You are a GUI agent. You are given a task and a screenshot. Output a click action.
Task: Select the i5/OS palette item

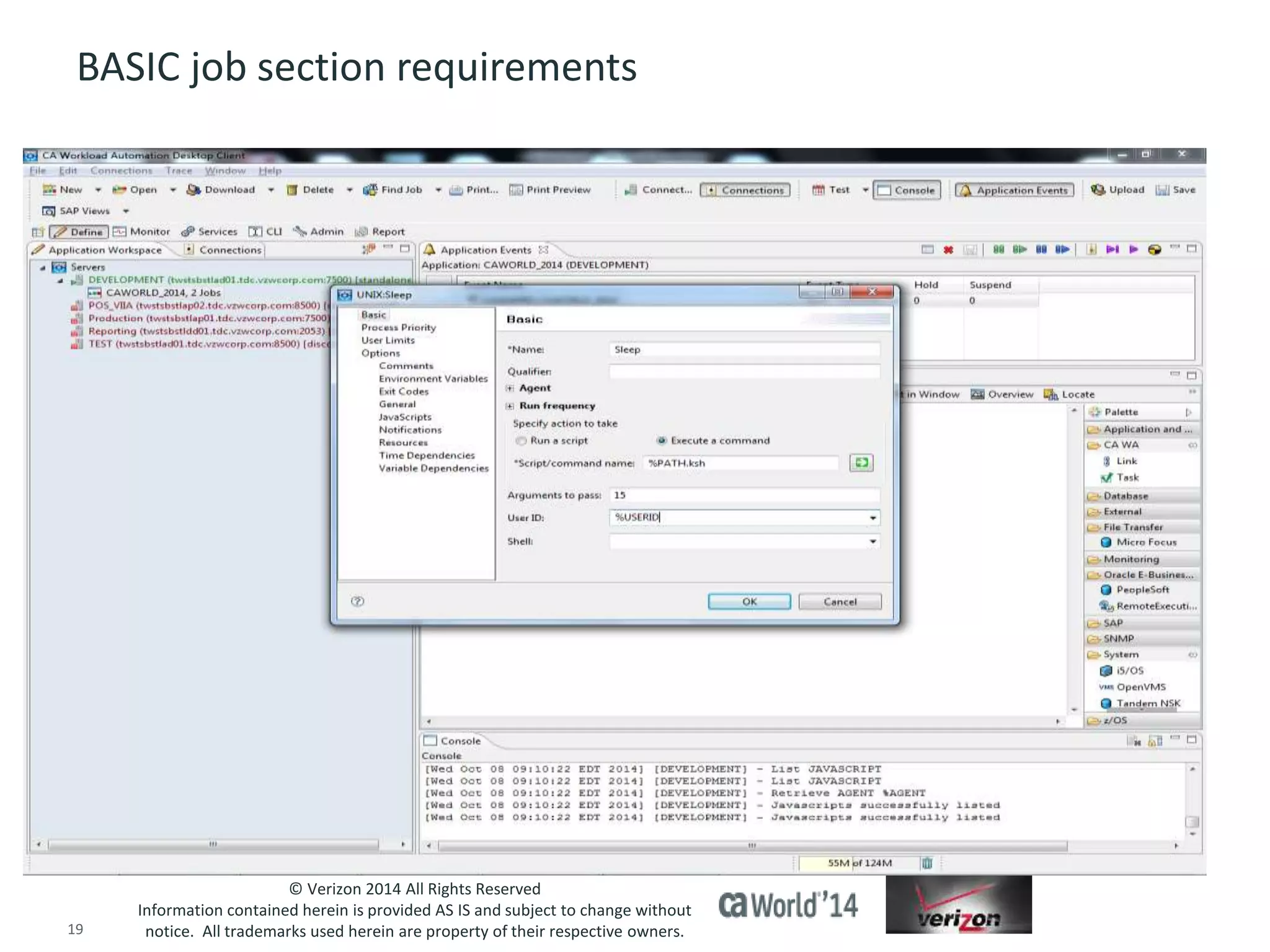(1122, 671)
